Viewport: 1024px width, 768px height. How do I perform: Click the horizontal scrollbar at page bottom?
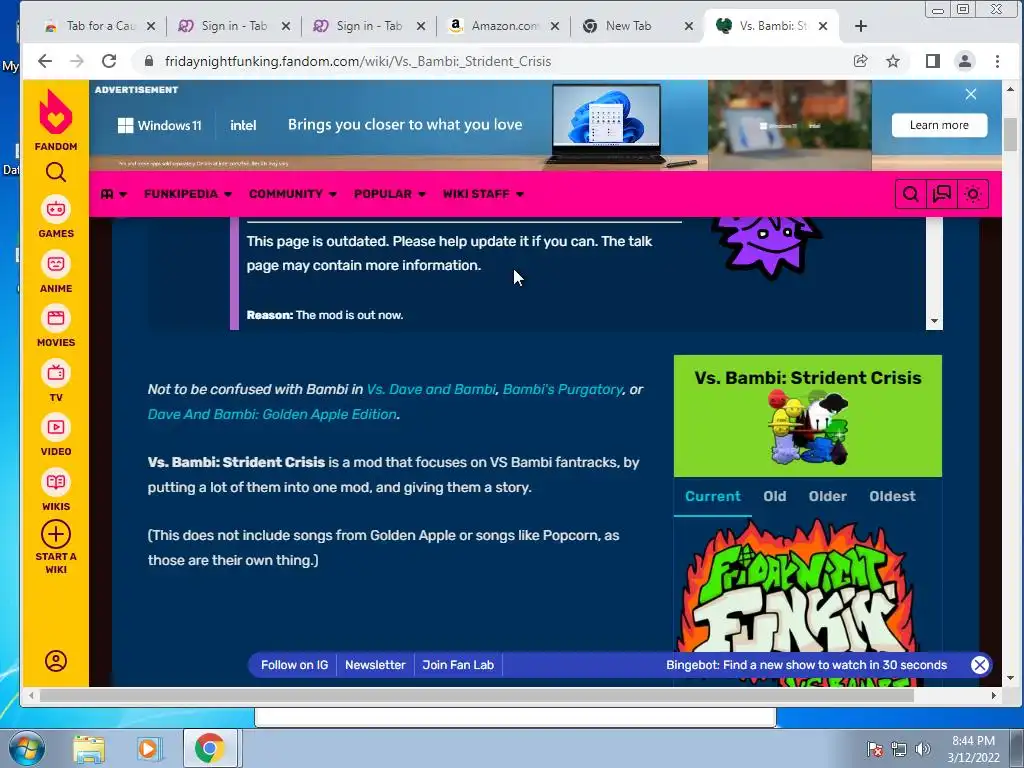point(477,696)
